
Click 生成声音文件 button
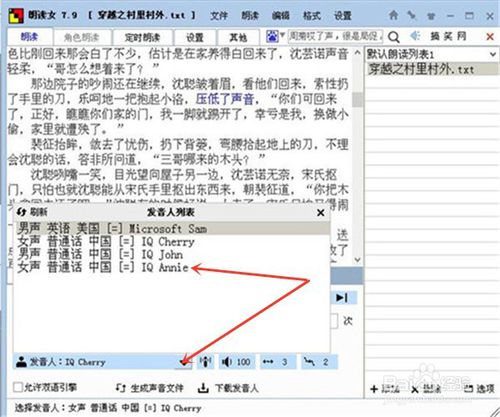coord(149,388)
